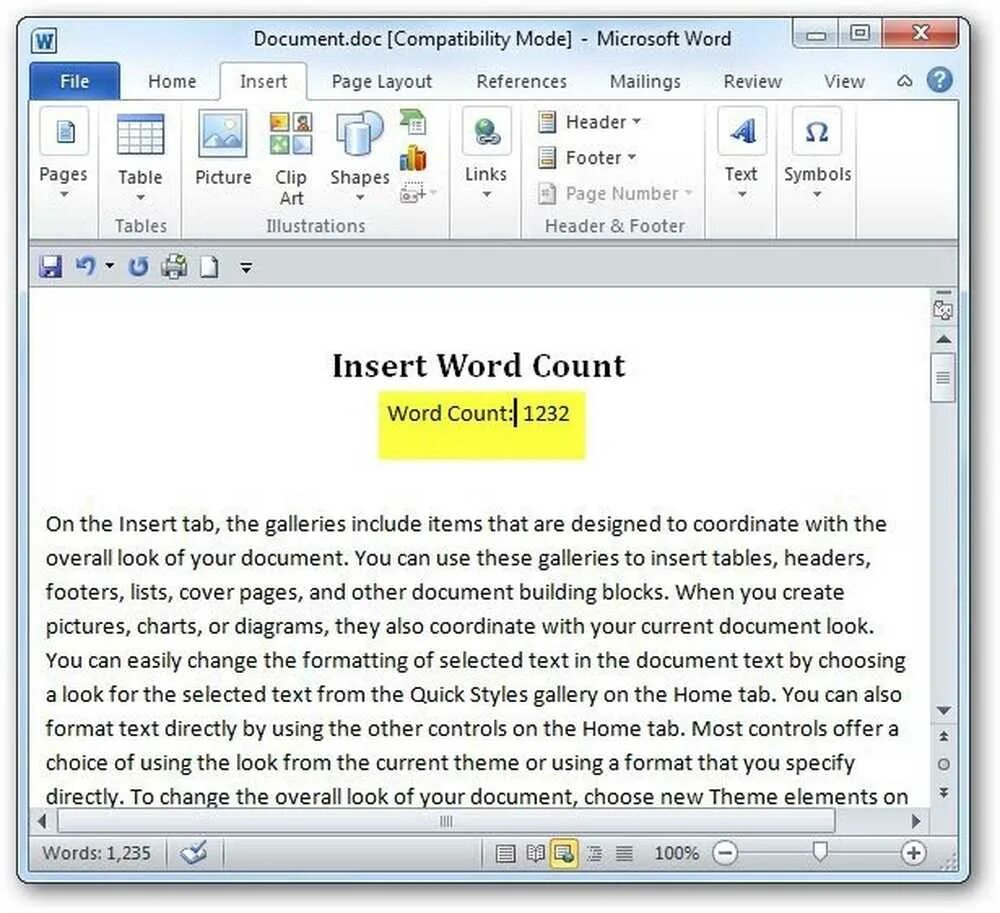Expand the Links dropdown arrow
1000x913 pixels.
487,194
